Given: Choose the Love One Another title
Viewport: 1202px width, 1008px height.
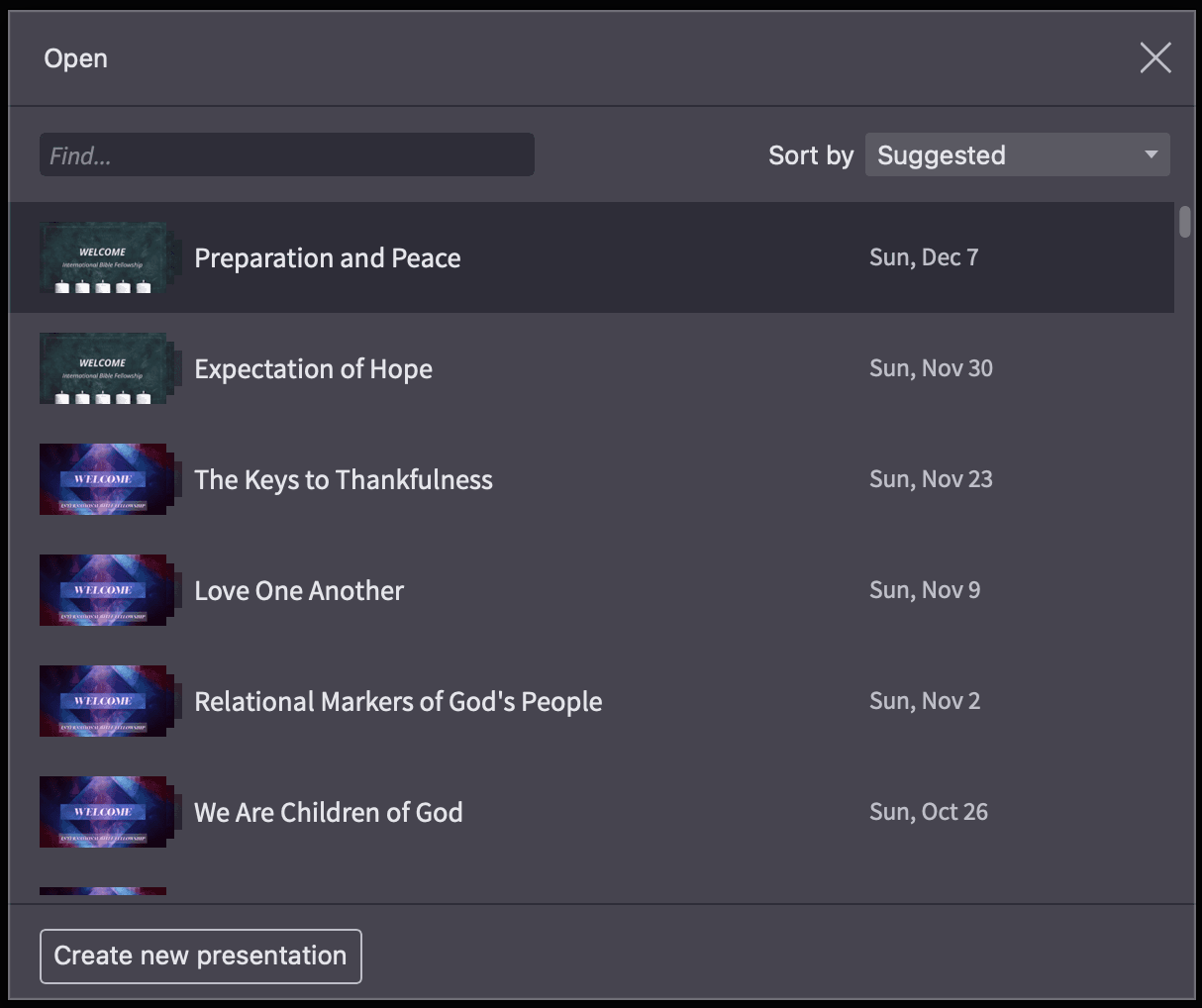Looking at the screenshot, I should (x=299, y=591).
